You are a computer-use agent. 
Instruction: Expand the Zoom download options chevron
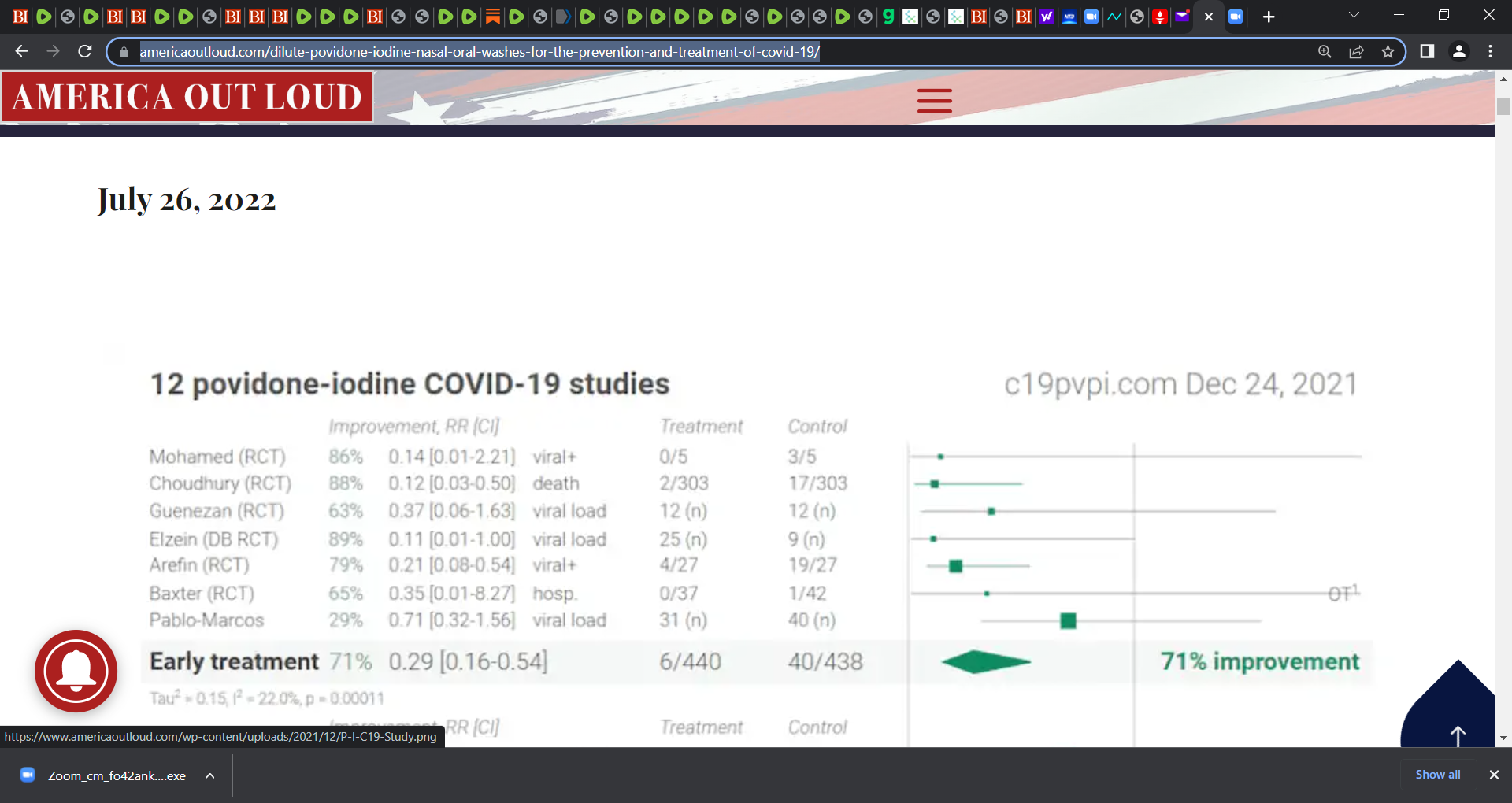tap(210, 775)
